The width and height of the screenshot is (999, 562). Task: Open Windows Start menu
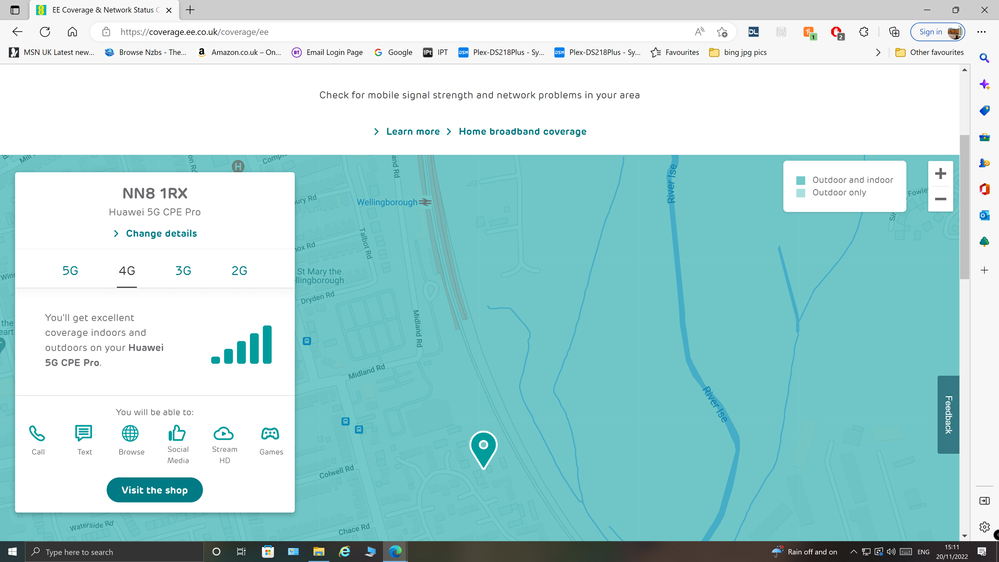pos(12,552)
